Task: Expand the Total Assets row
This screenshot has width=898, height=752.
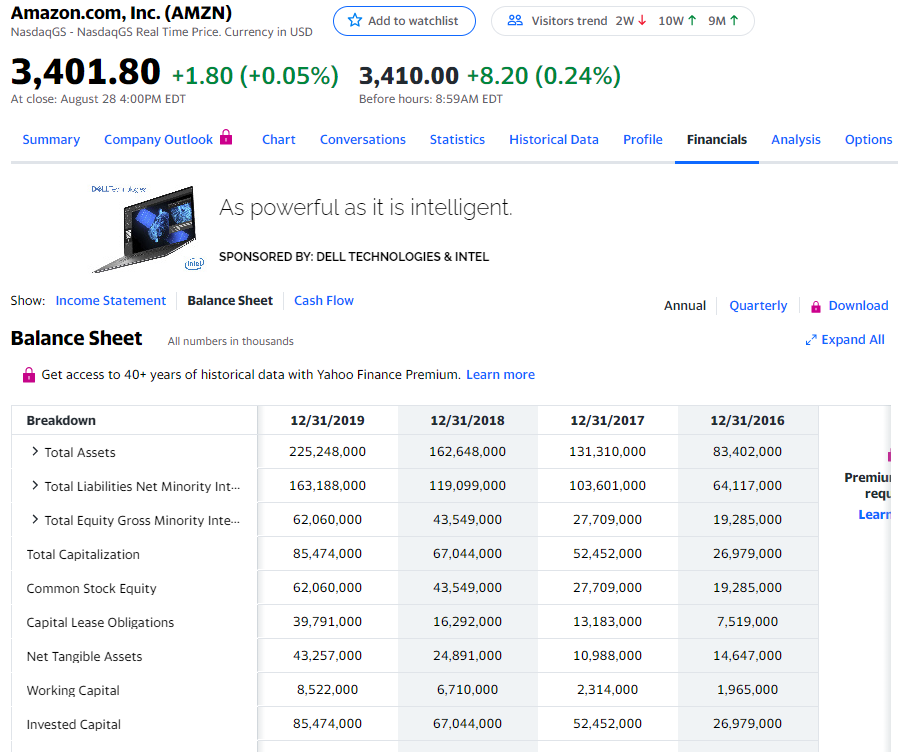Action: pyautogui.click(x=35, y=451)
